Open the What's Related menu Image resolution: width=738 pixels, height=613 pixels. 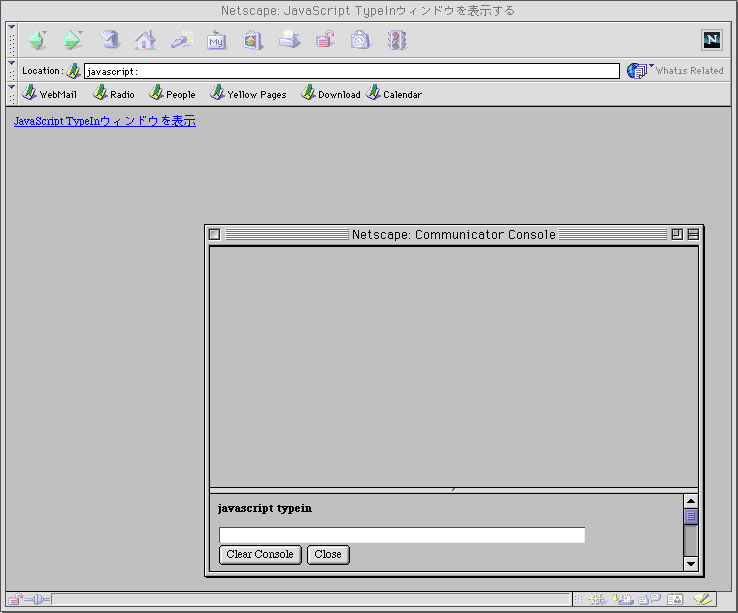coord(675,71)
